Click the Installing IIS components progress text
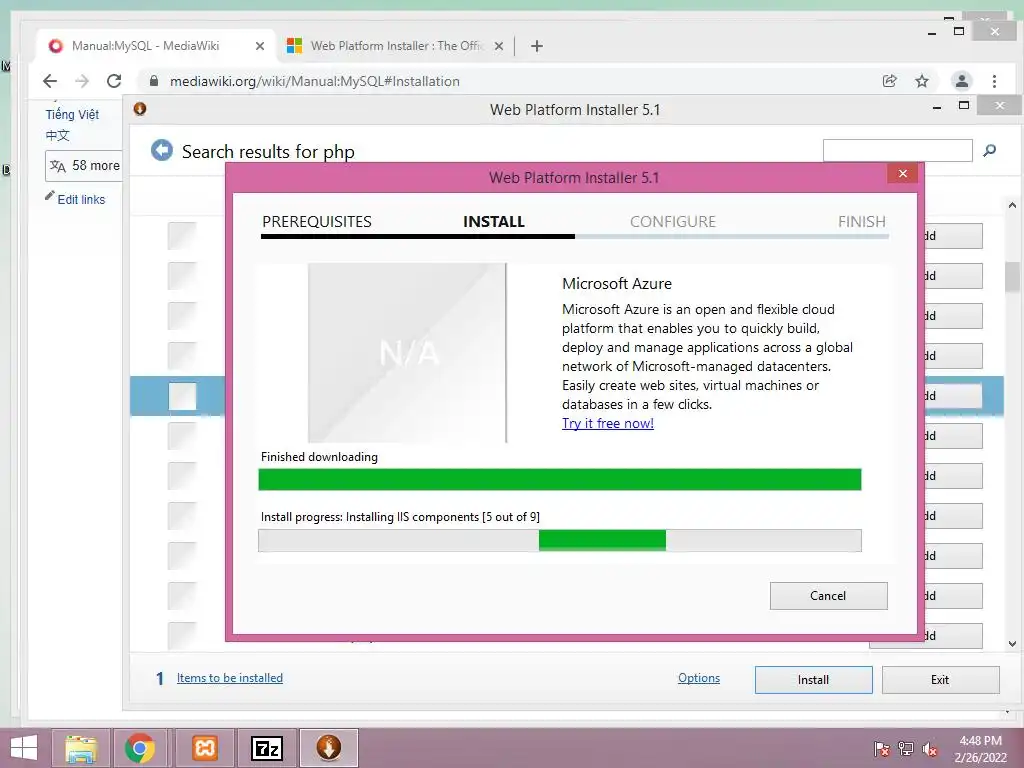Screen dimensions: 1024x768 [x=400, y=517]
